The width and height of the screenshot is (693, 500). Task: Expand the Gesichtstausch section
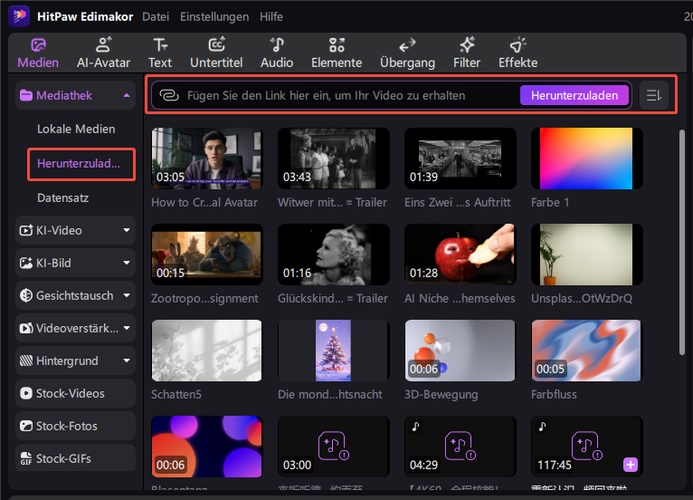[x=75, y=296]
